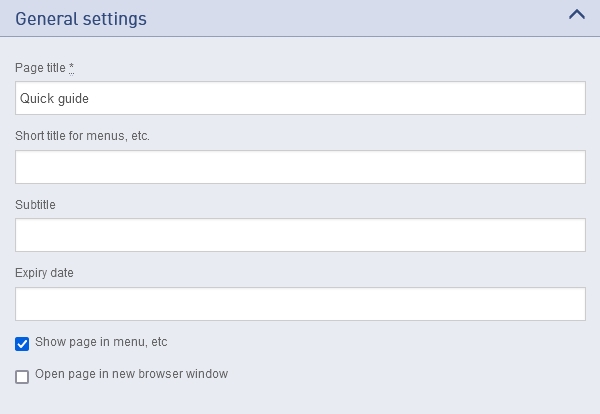Click the "Subtitle" field label

(35, 204)
